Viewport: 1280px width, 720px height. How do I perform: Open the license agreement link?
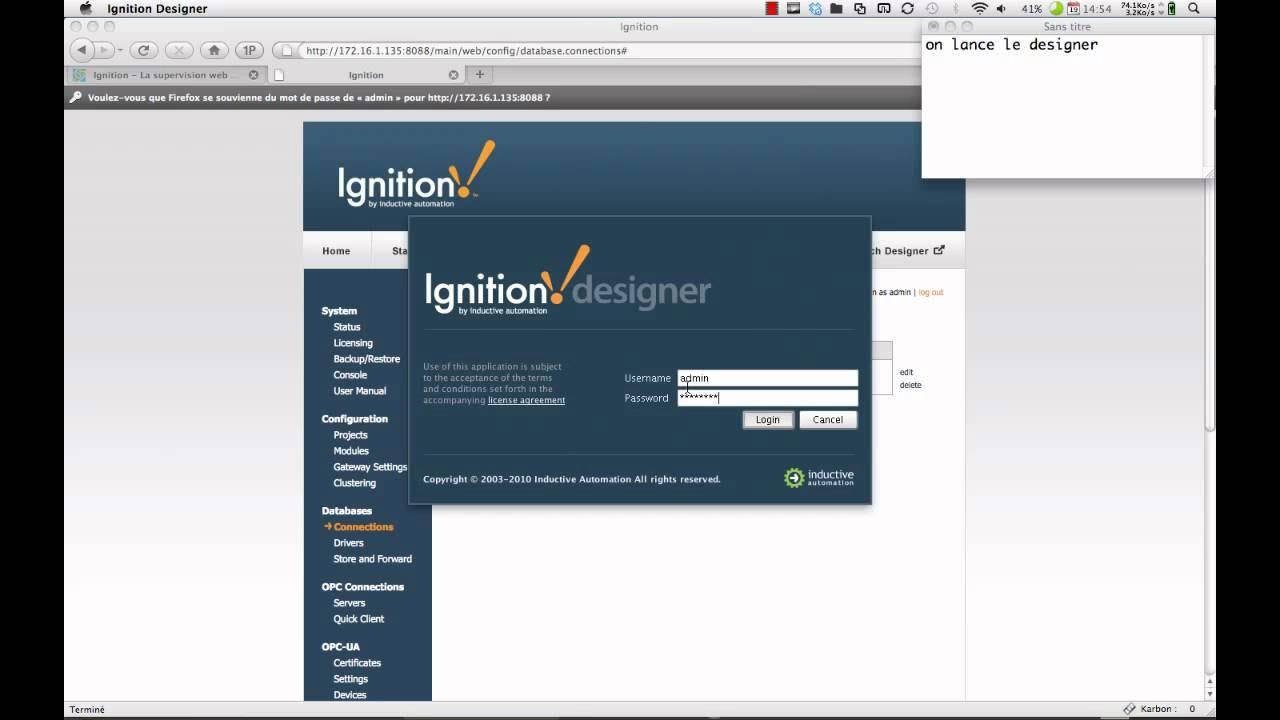click(526, 400)
